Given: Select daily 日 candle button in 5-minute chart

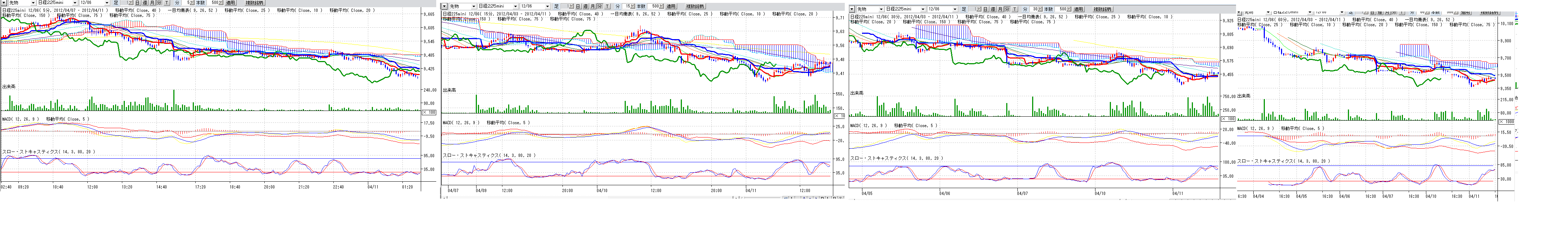Looking at the screenshot, I should pos(138,3).
